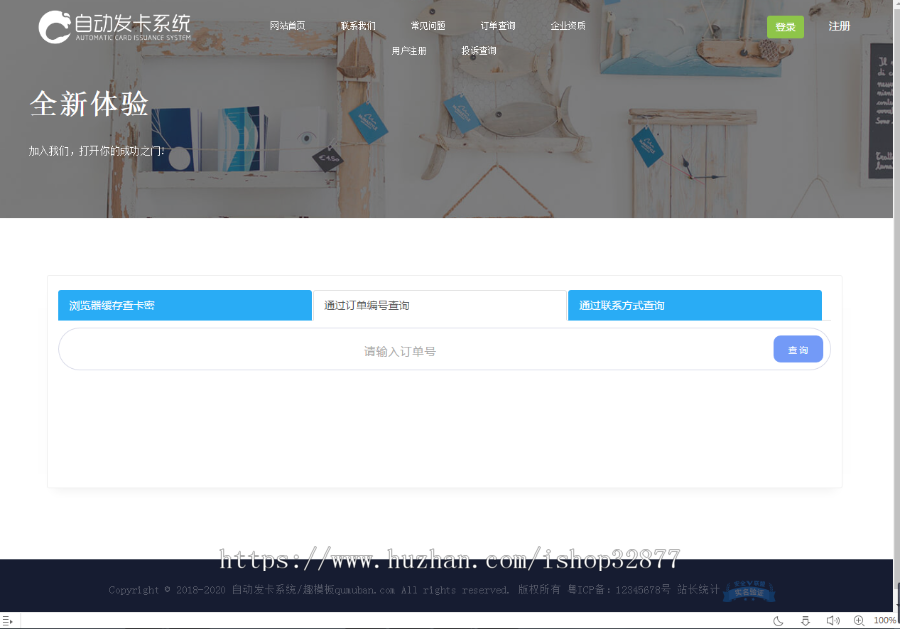Open downloads using the download arrow icon

[x=806, y=620]
